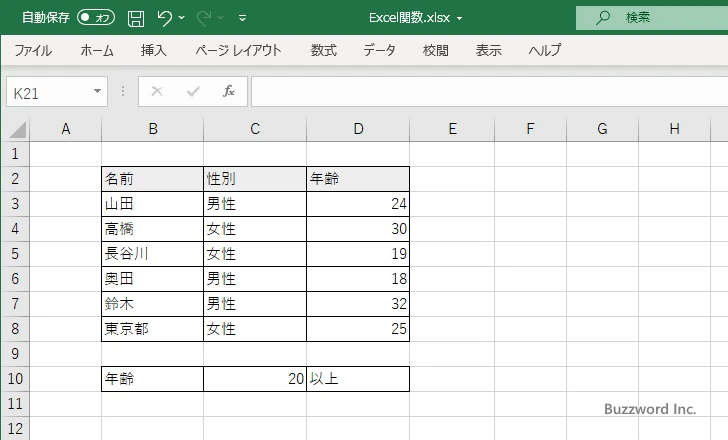Select cell containing 山田
This screenshot has width=728, height=440.
(x=152, y=204)
